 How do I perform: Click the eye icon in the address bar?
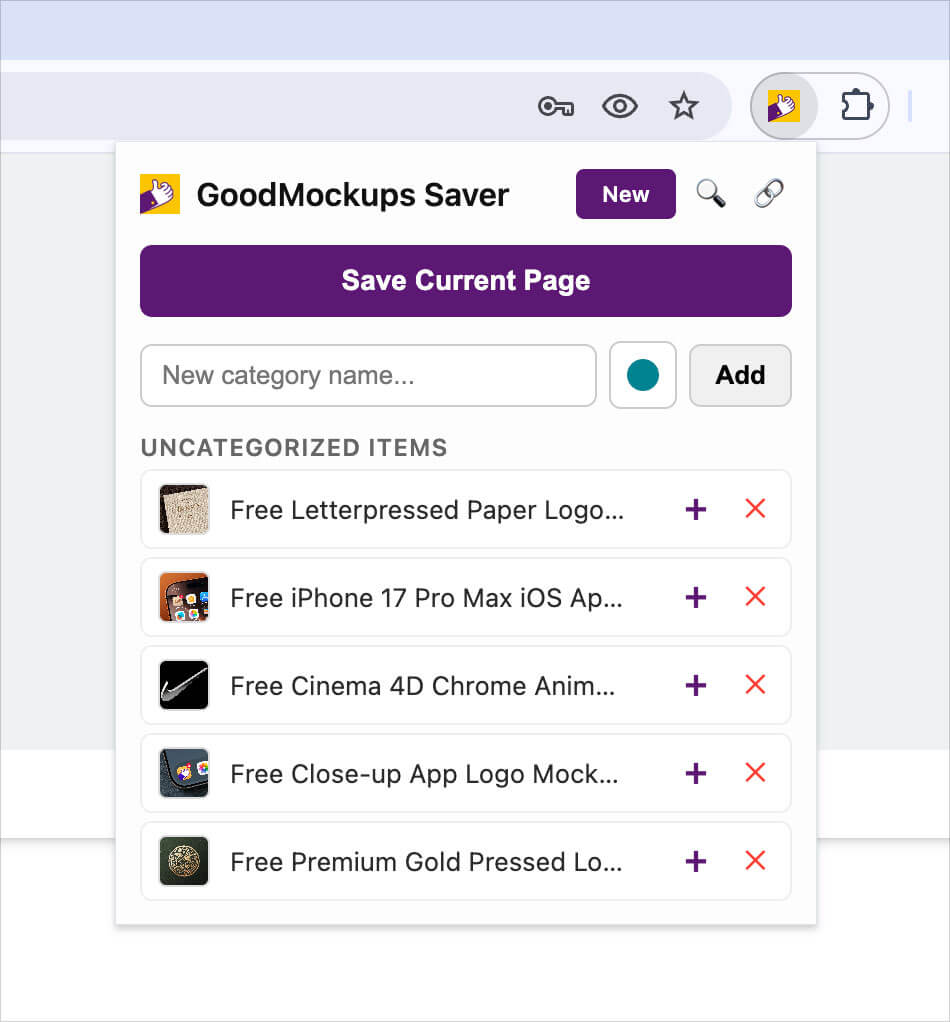(x=619, y=106)
